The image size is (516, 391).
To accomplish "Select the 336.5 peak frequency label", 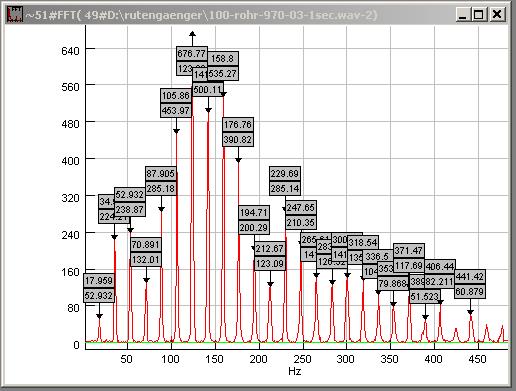I will [x=378, y=257].
